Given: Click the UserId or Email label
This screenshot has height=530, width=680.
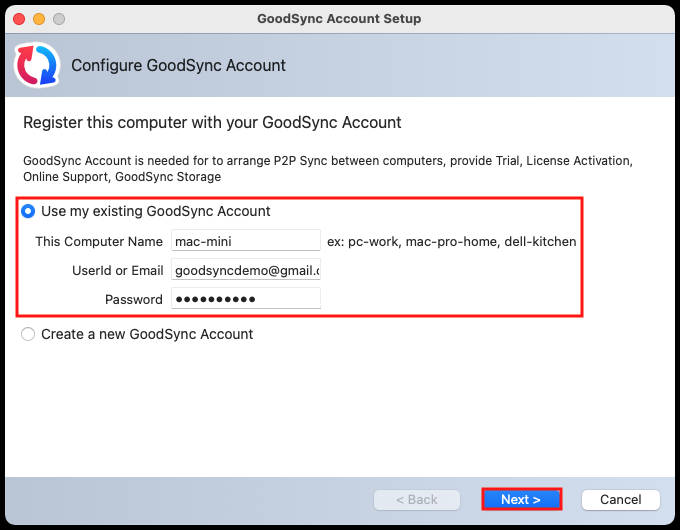Looking at the screenshot, I should click(117, 270).
